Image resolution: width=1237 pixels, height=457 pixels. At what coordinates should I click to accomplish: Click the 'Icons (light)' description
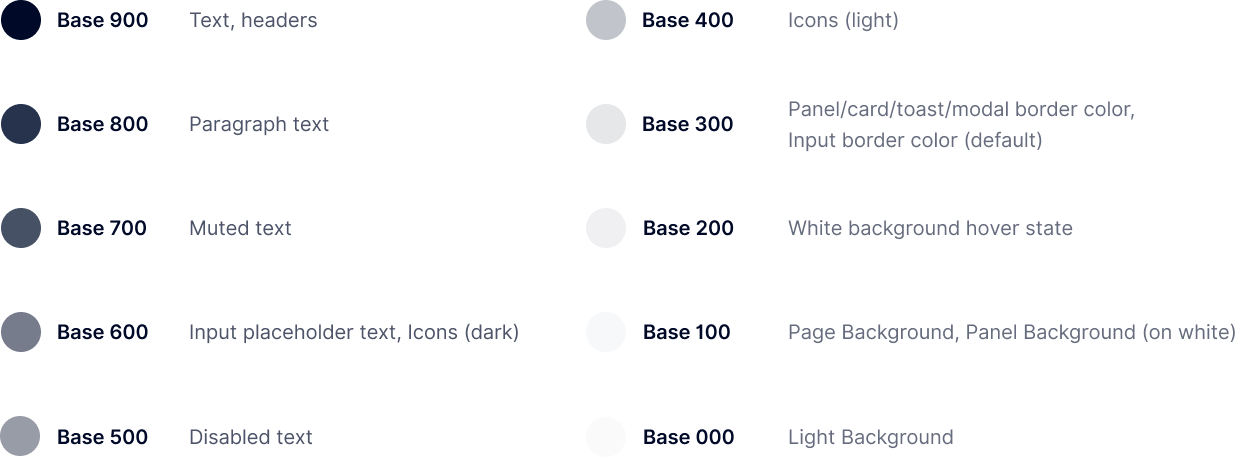843,20
